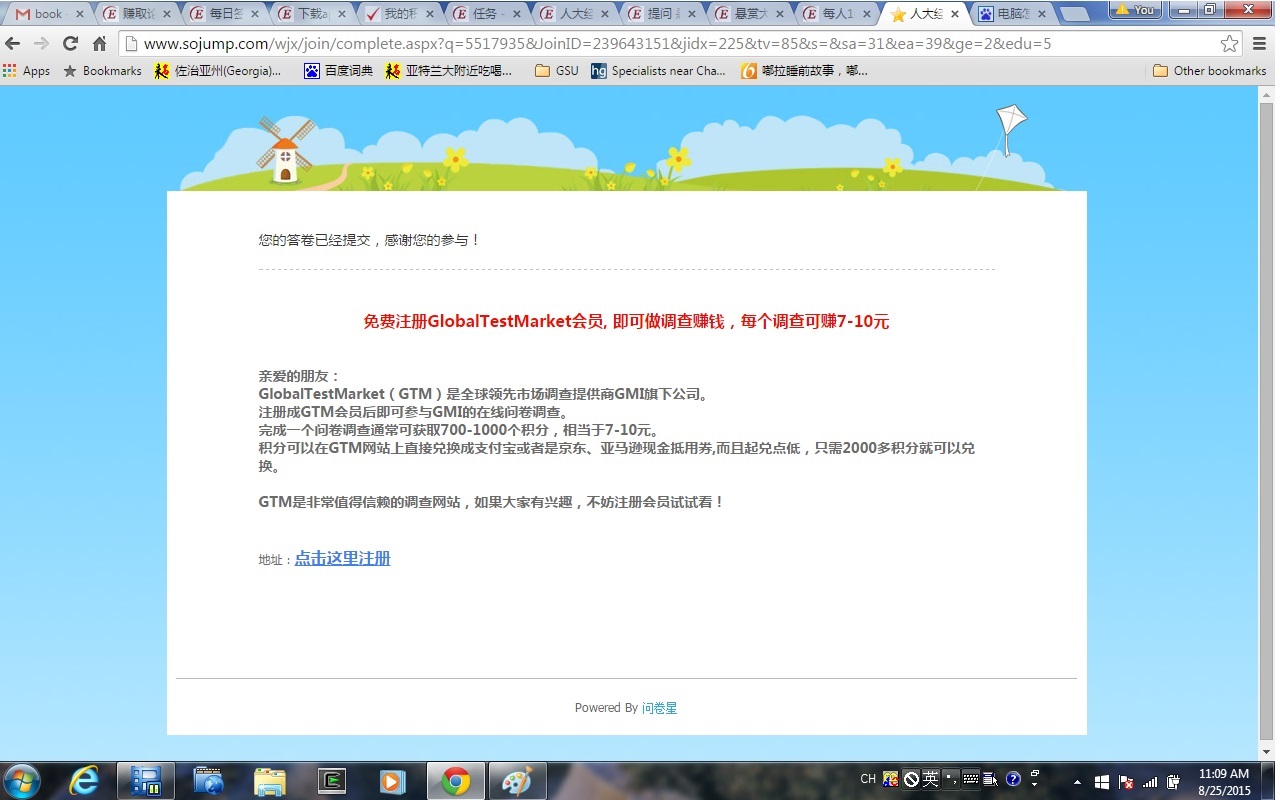The width and height of the screenshot is (1280, 800).
Task: Launch Windows Media Player from taskbar
Action: [x=394, y=780]
